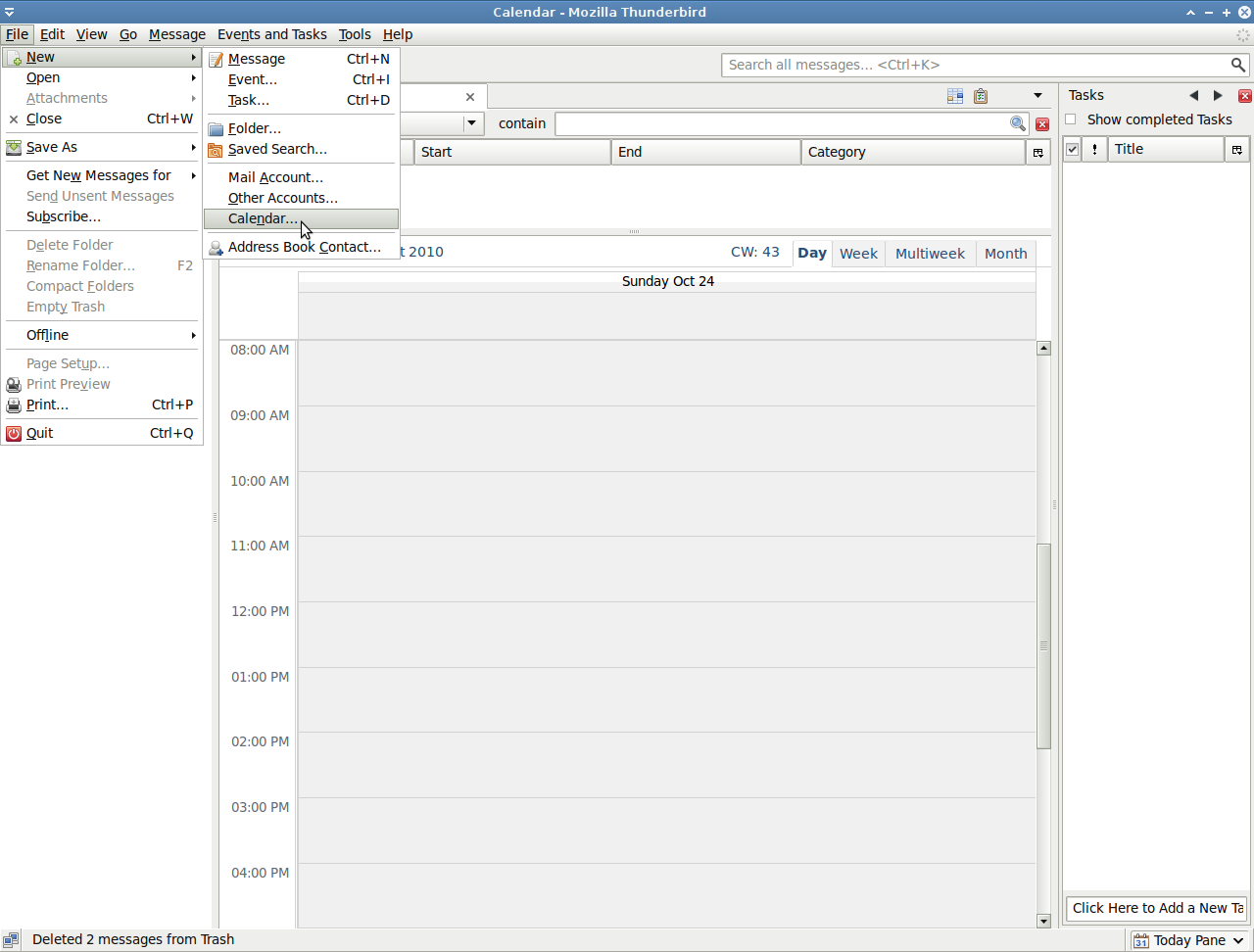Click Subscribe... in the File menu
1254x952 pixels.
(102, 216)
